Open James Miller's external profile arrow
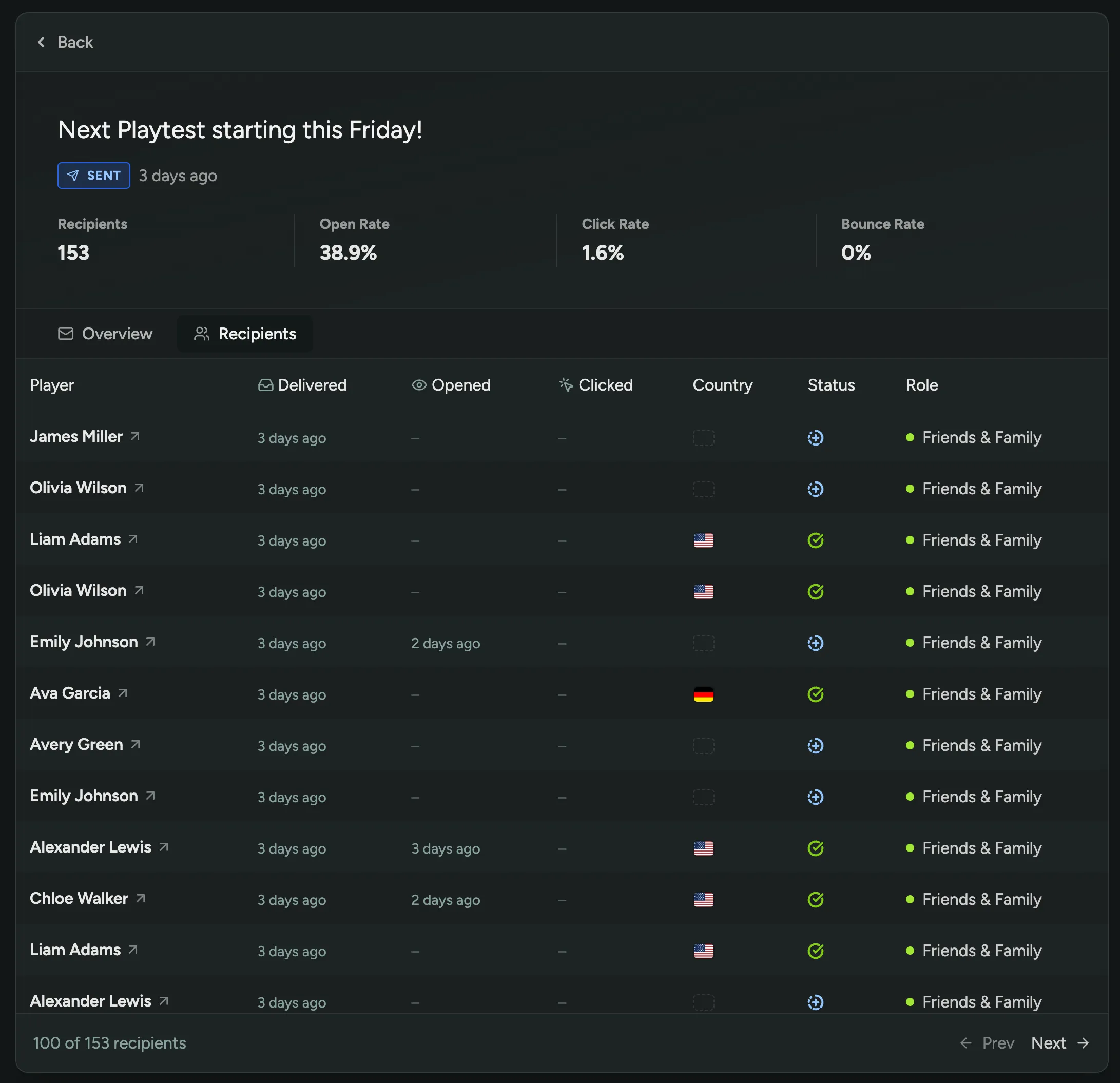The width and height of the screenshot is (1120, 1083). [135, 437]
